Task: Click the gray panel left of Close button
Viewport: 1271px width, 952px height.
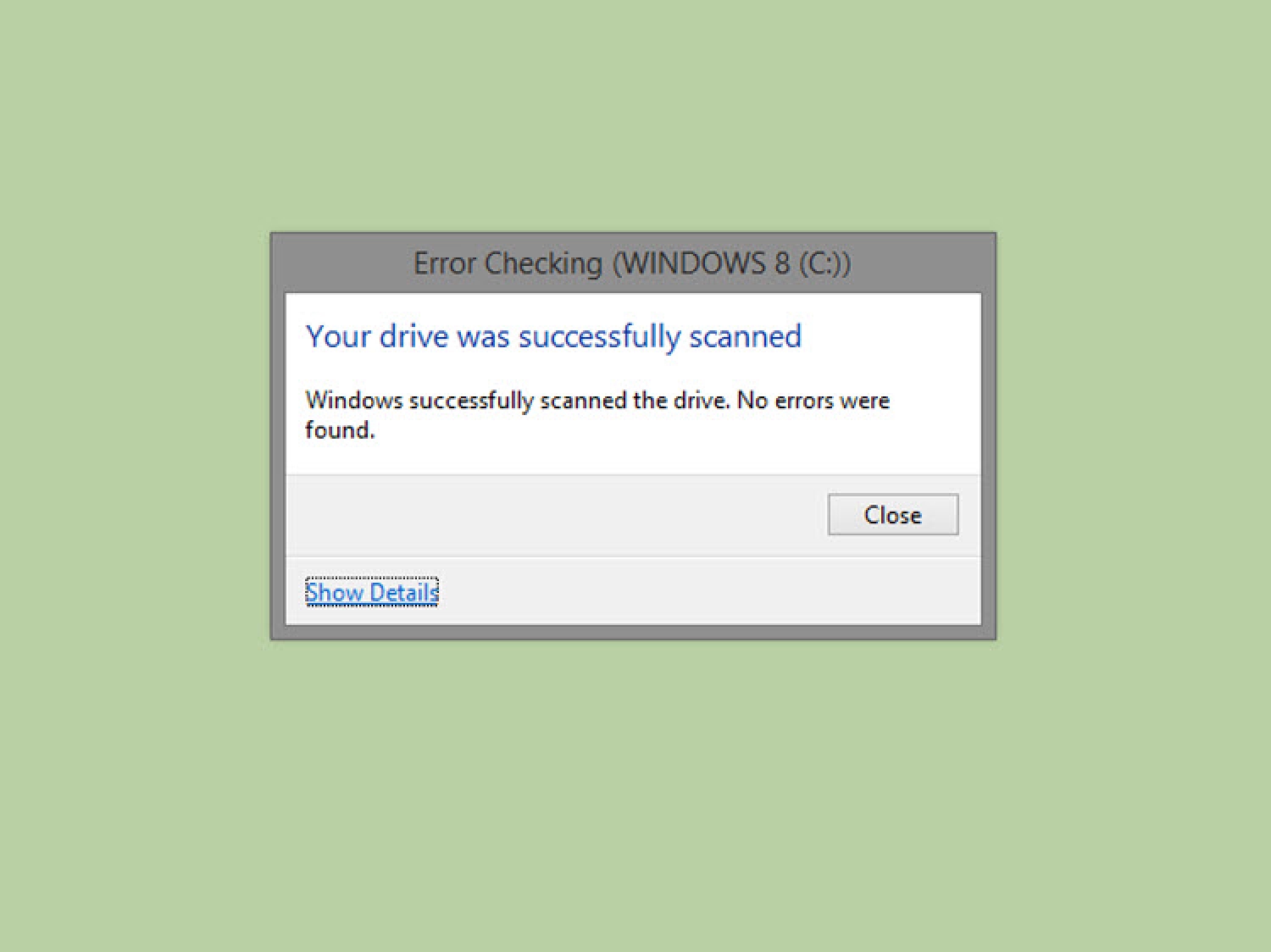Action: pos(555,515)
